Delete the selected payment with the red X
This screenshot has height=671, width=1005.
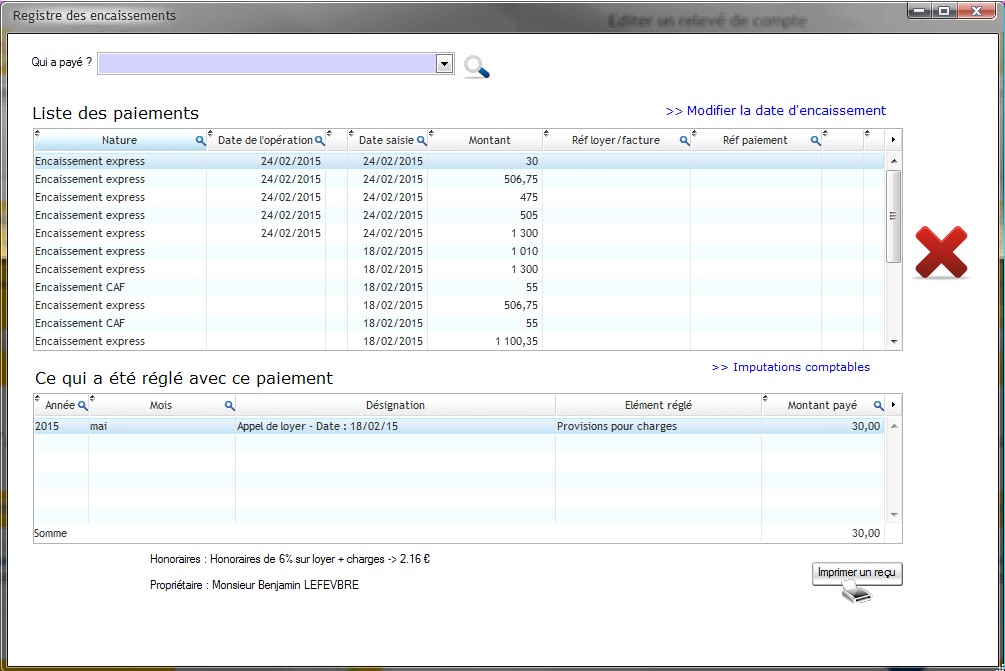coord(941,253)
